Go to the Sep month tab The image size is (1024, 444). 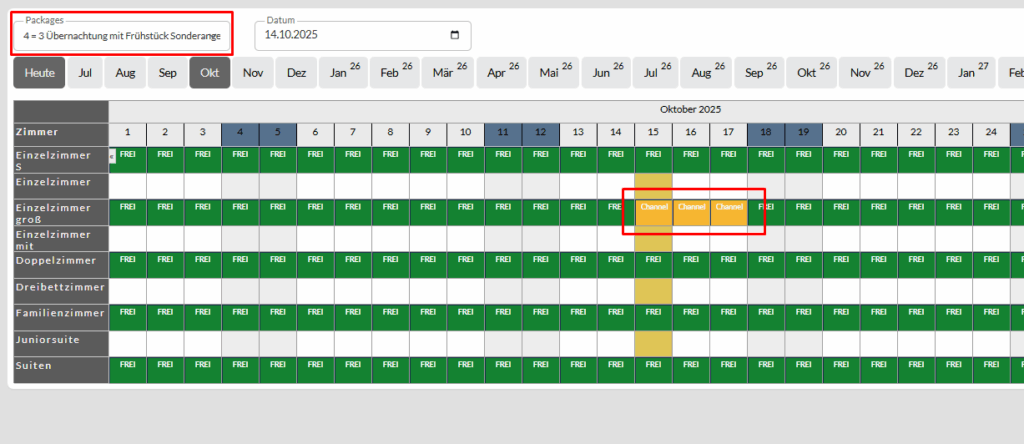[168, 73]
